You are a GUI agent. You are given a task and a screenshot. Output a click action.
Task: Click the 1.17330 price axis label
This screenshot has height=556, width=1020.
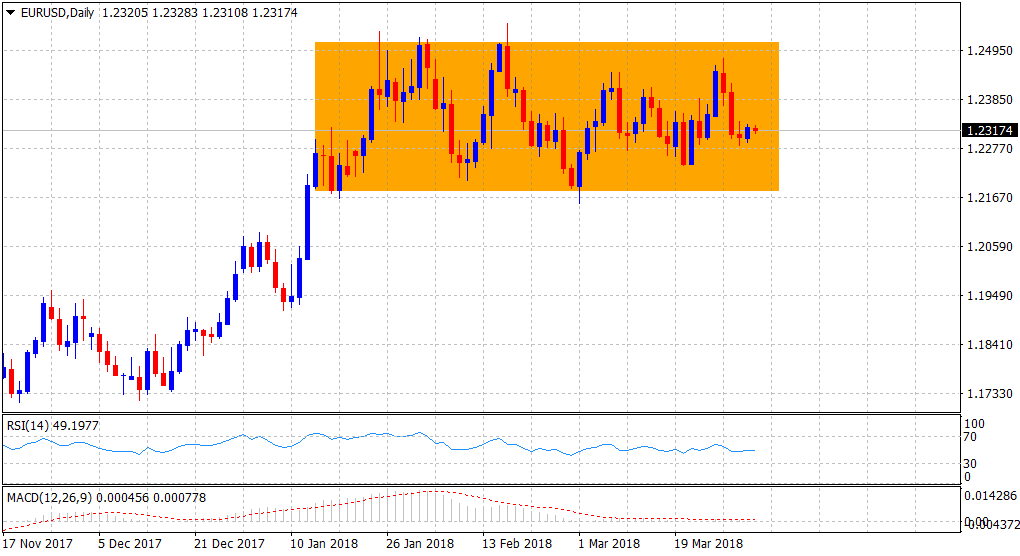click(989, 393)
